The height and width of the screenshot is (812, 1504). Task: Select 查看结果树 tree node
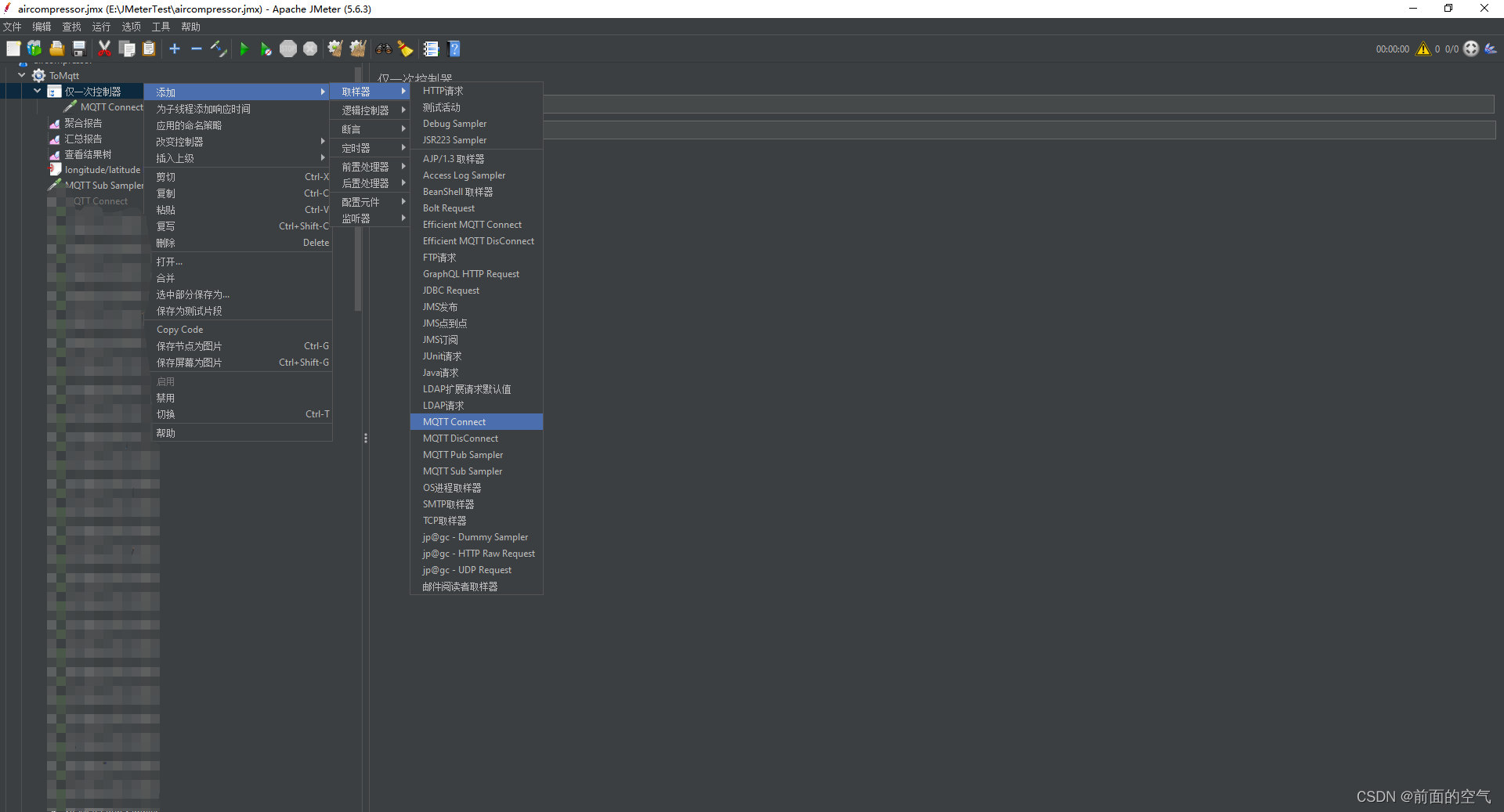[x=88, y=154]
